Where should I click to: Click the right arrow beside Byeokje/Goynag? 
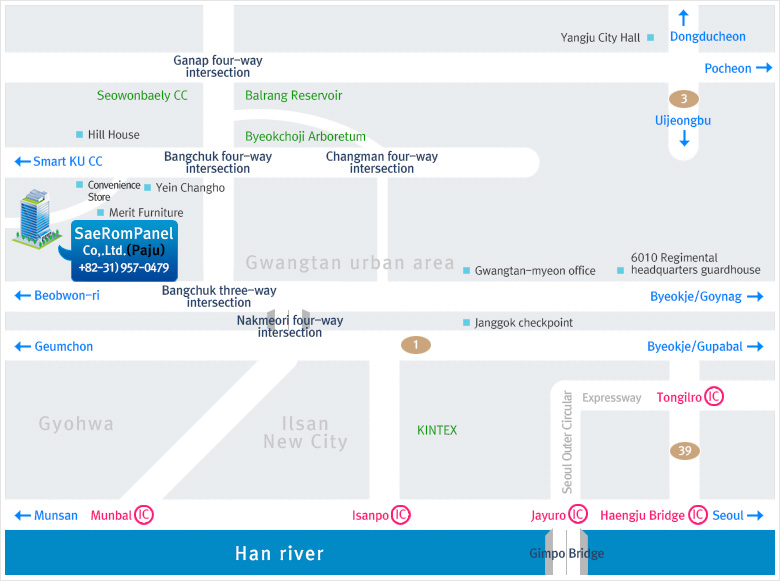(x=755, y=296)
